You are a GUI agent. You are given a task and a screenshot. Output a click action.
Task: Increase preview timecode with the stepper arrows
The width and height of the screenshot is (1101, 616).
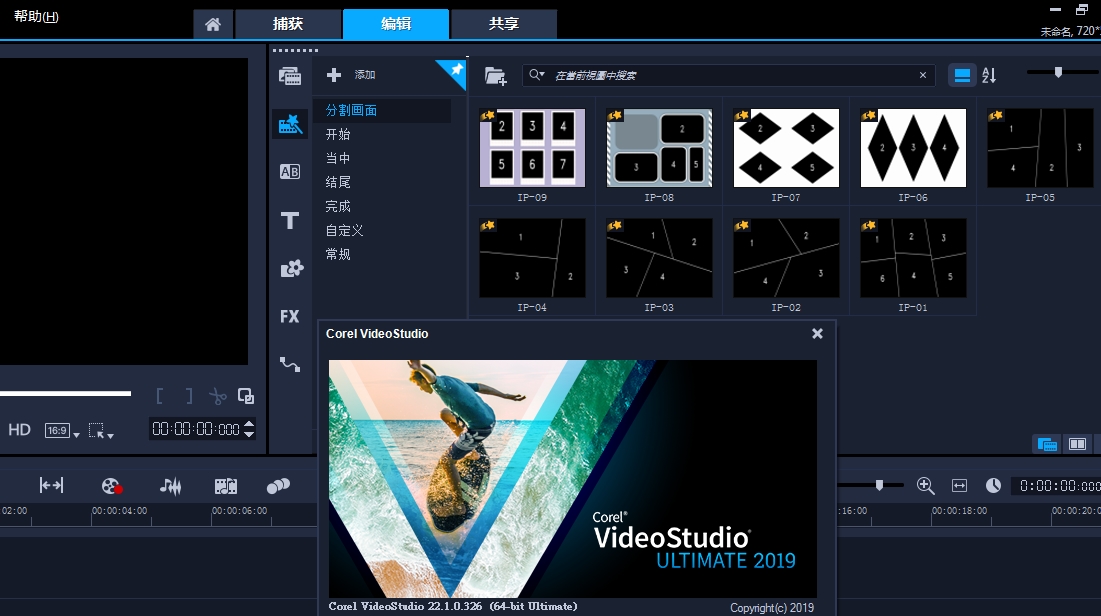tap(249, 424)
